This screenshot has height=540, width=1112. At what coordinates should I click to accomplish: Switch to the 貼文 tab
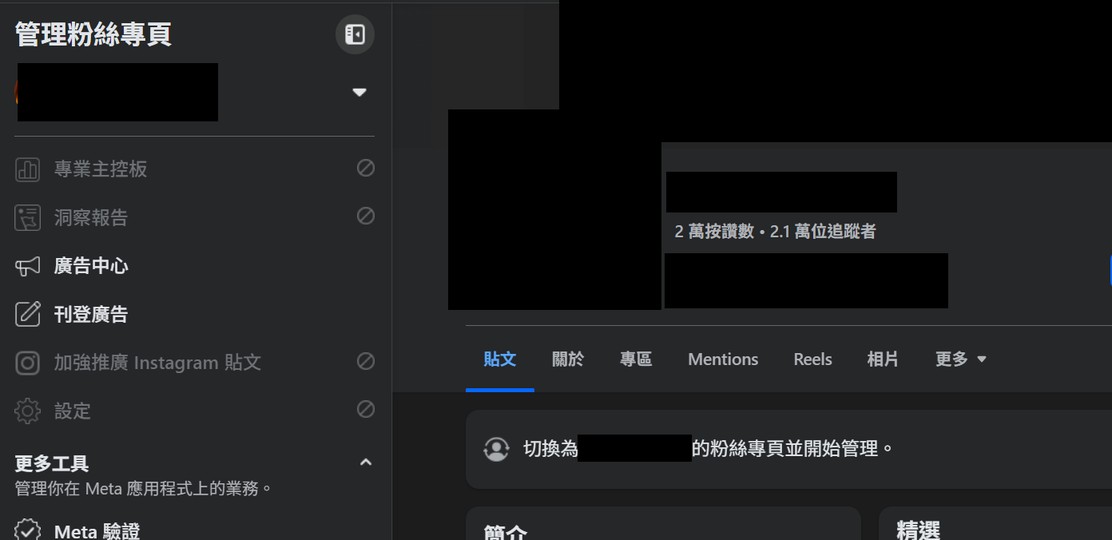(500, 359)
